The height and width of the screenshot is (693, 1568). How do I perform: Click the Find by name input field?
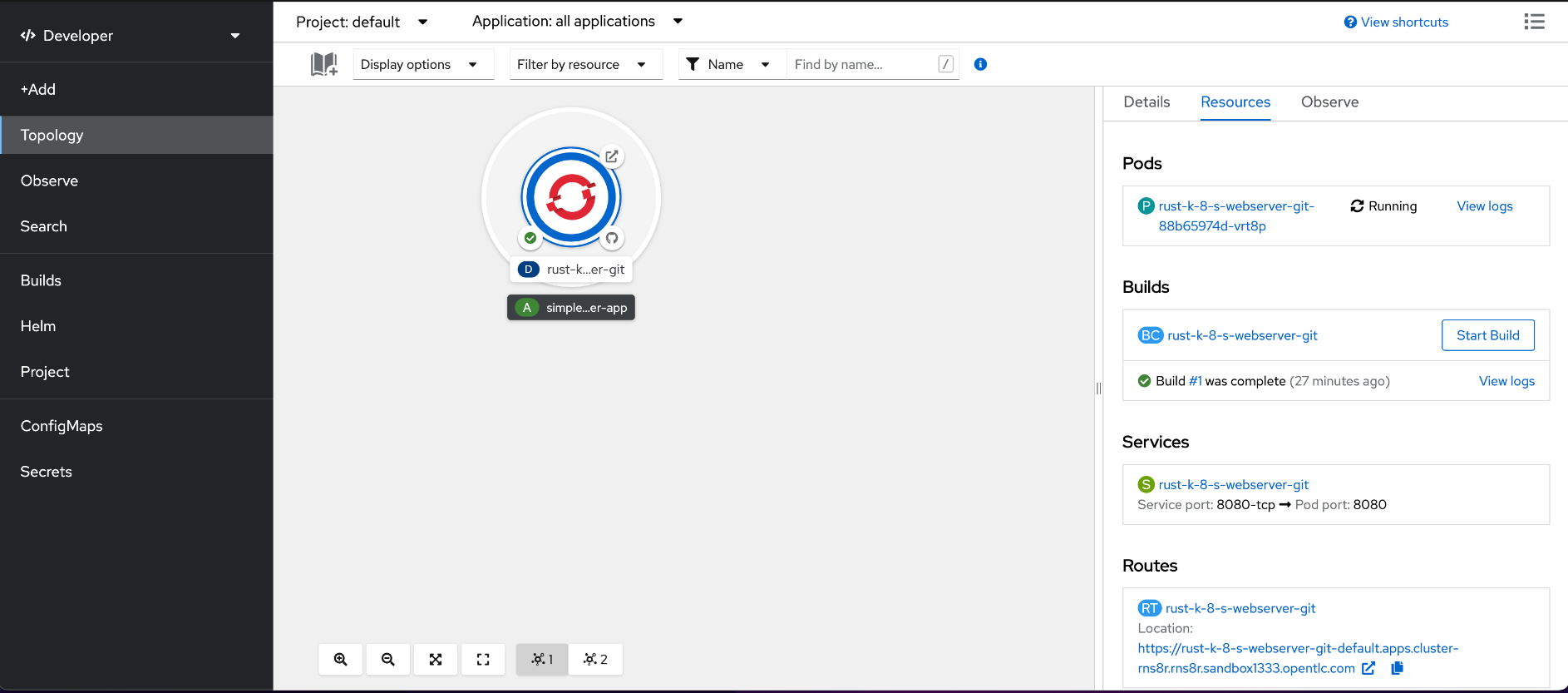click(x=863, y=64)
